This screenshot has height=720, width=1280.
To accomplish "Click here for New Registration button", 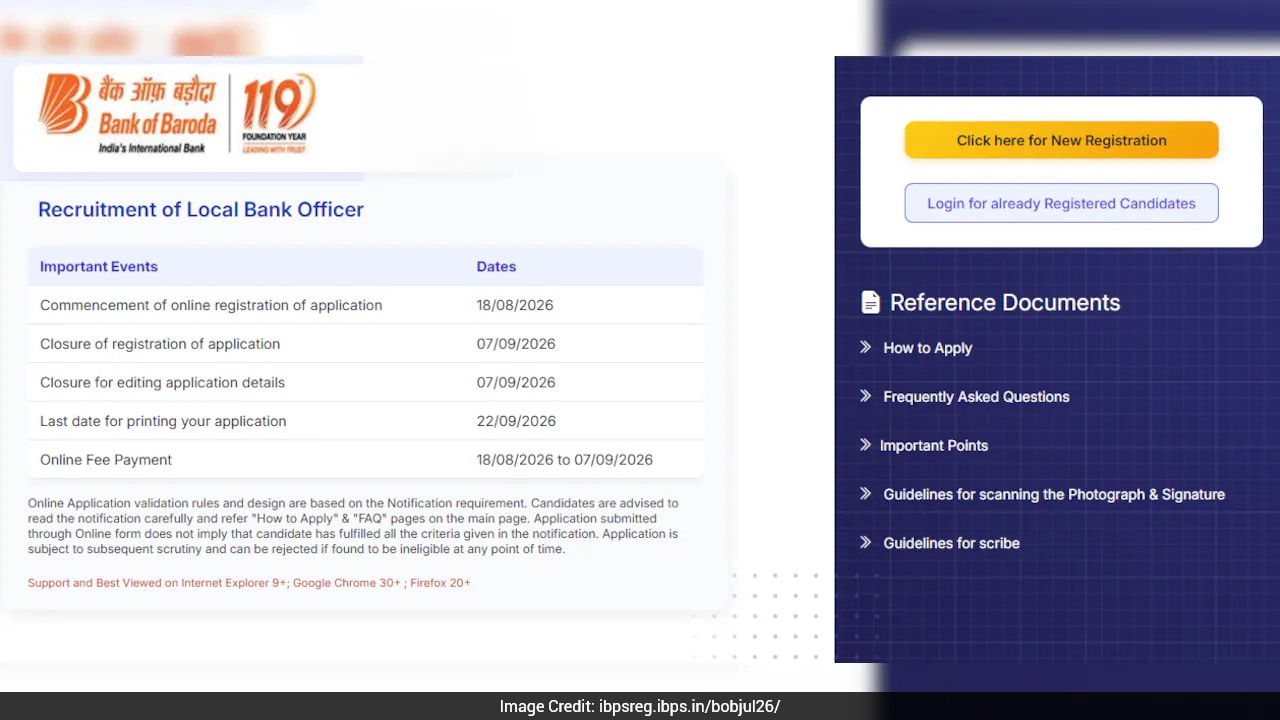I will 1061,140.
